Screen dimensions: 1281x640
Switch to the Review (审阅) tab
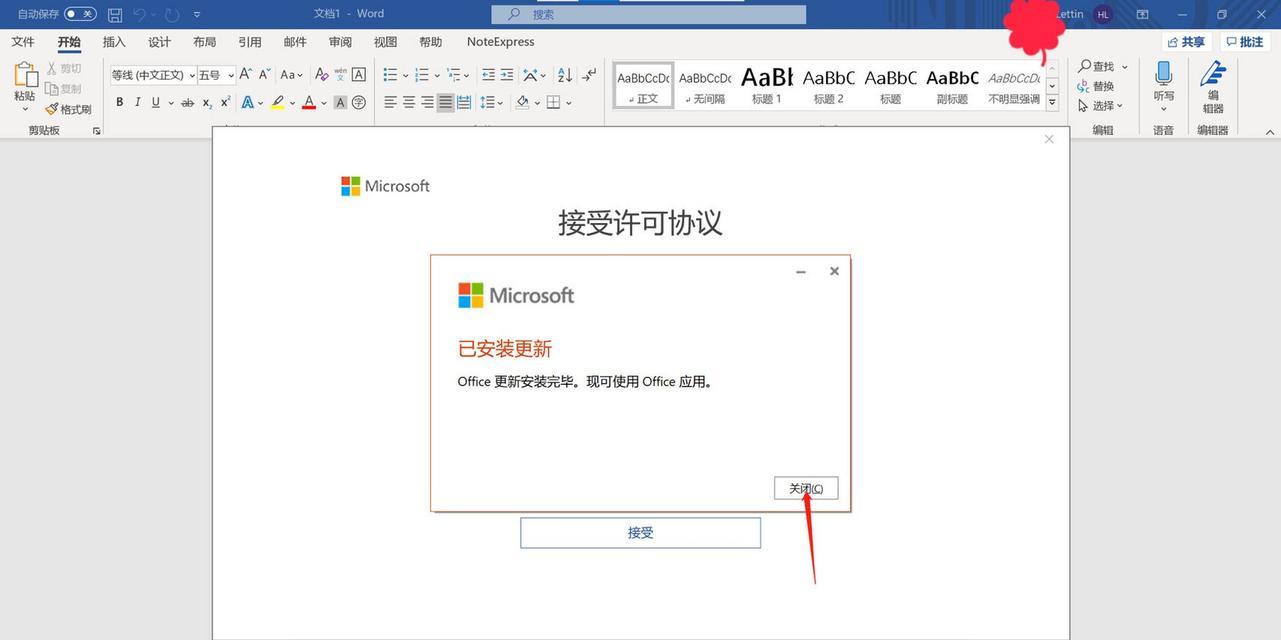coord(340,42)
